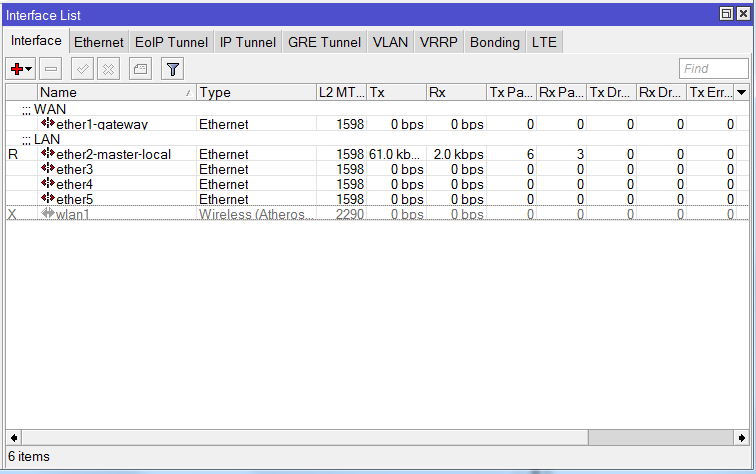The image size is (756, 474).
Task: Click the Type column header
Action: 255,92
